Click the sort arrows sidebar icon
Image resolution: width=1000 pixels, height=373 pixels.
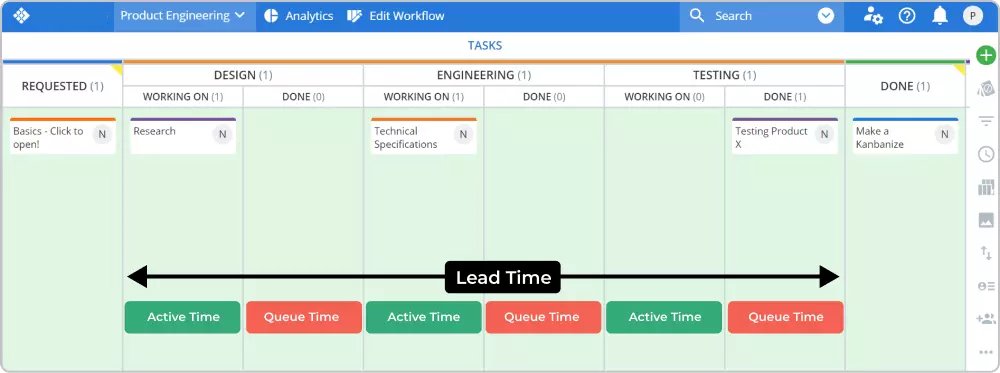pyautogui.click(x=986, y=253)
